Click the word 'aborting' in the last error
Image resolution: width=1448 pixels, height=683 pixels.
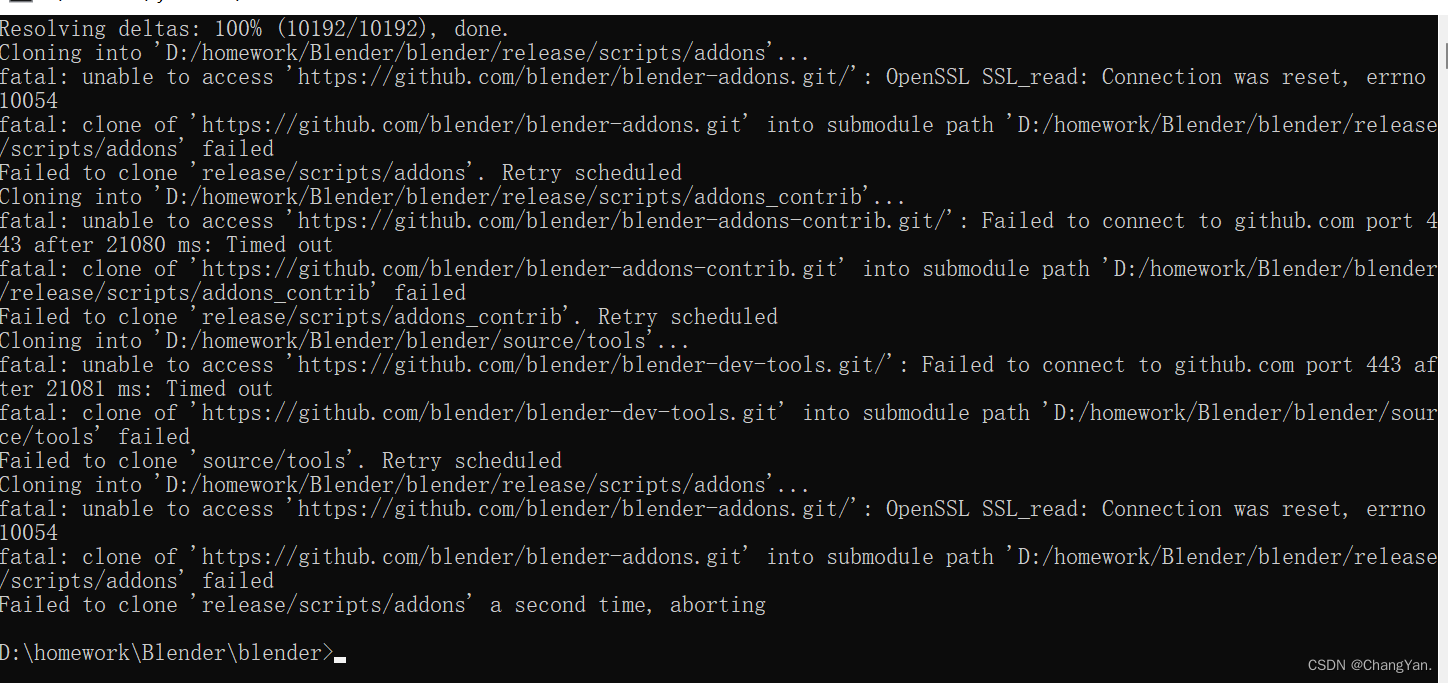click(x=717, y=605)
